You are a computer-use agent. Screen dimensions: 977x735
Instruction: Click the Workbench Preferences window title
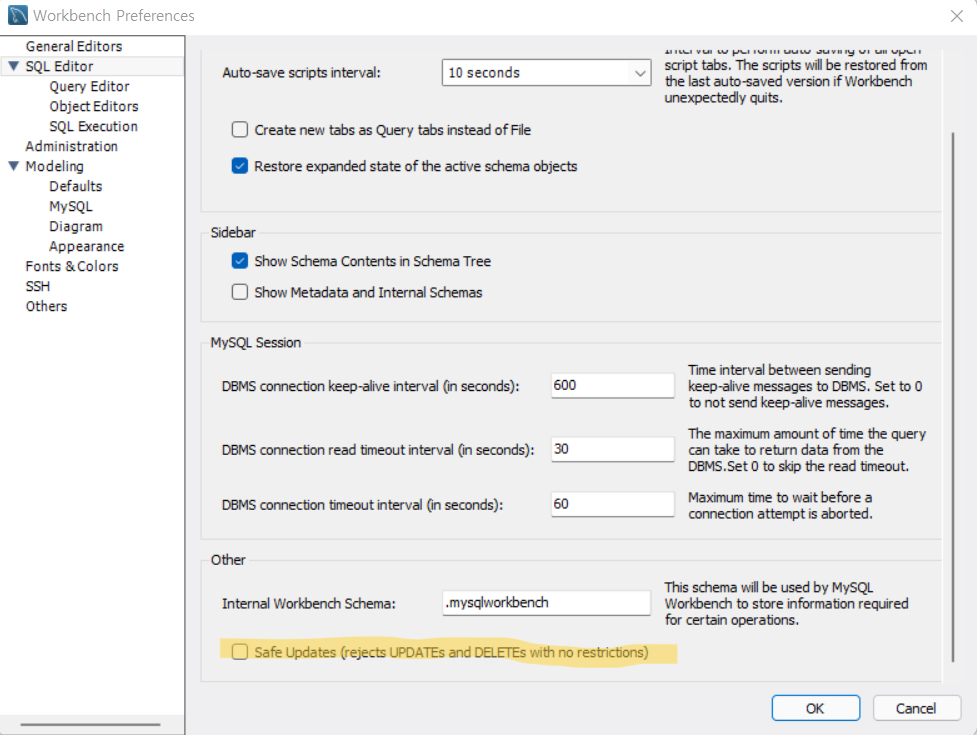pos(113,16)
